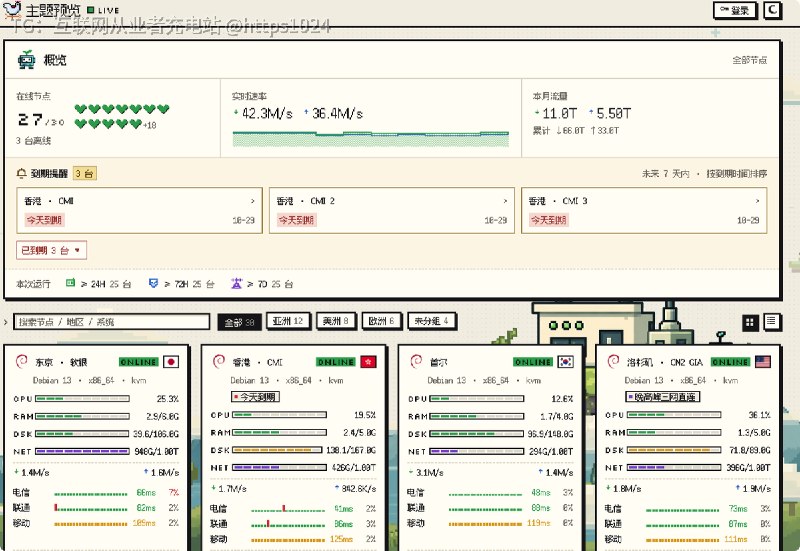Screen dimensions: 800x551
Task: Click the CPU bar on 东京 card
Action: pos(82,398)
